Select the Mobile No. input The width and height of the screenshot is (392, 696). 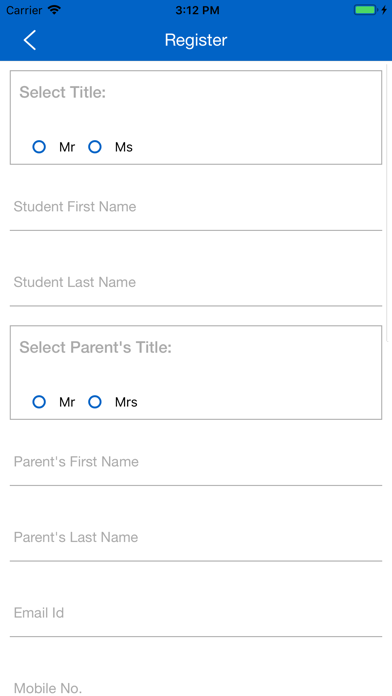196,686
